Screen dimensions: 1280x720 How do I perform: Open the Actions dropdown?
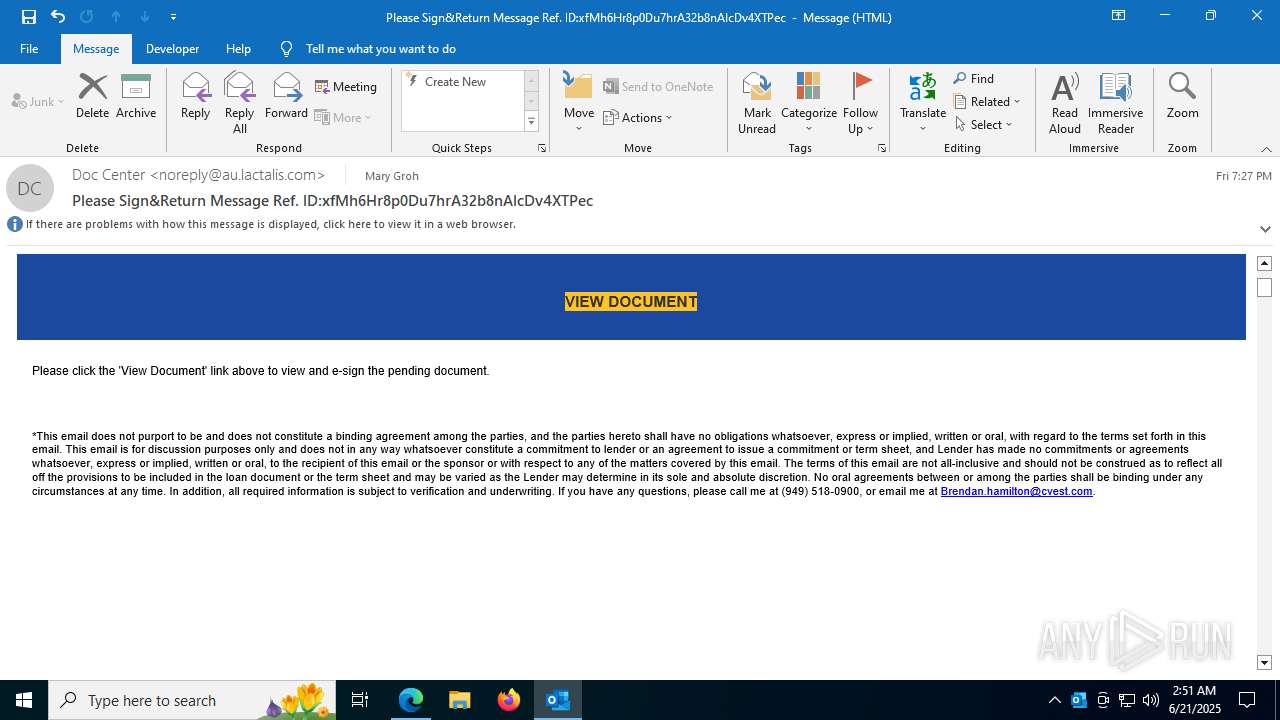click(638, 117)
